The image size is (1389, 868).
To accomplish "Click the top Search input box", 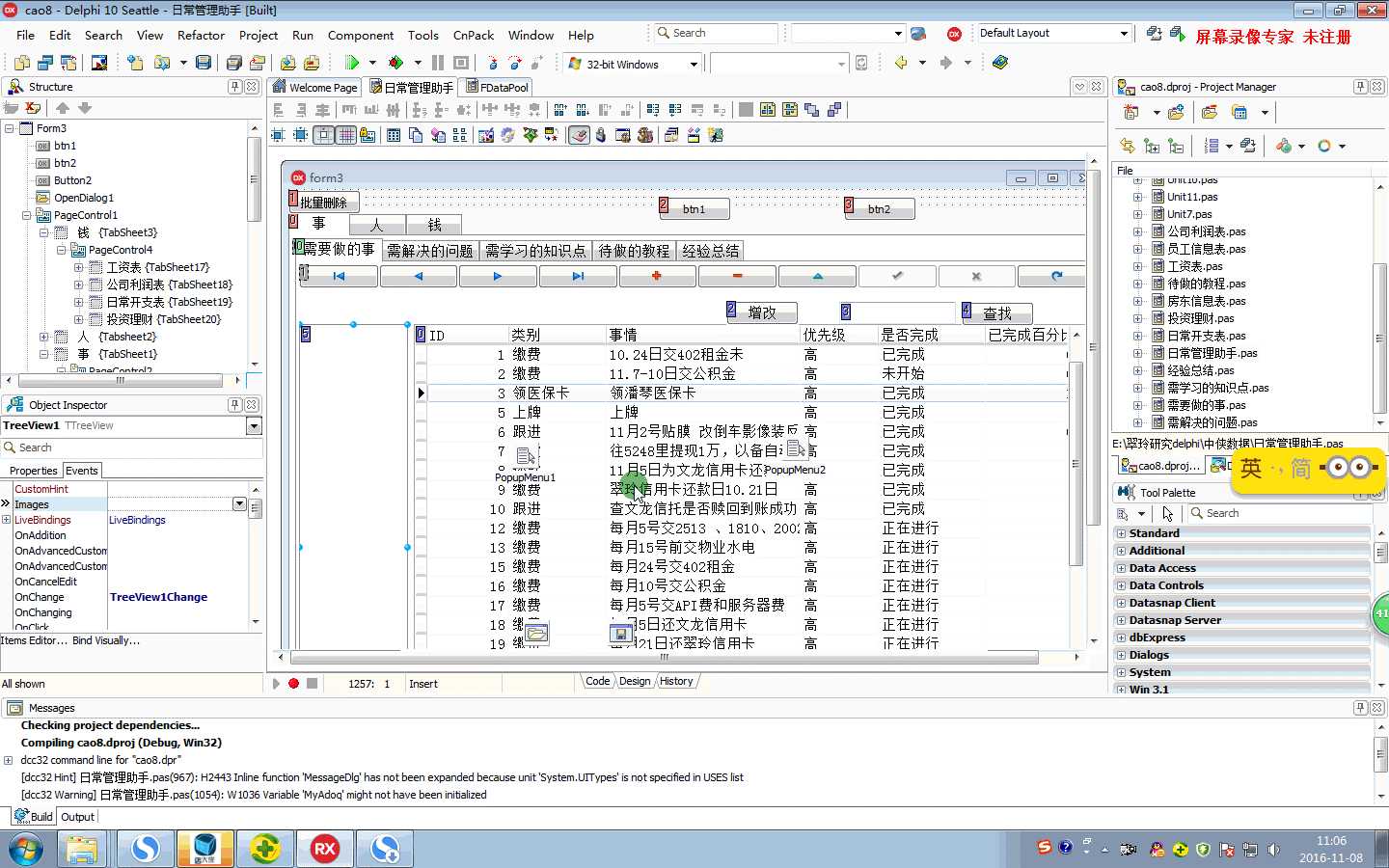I will [x=715, y=33].
